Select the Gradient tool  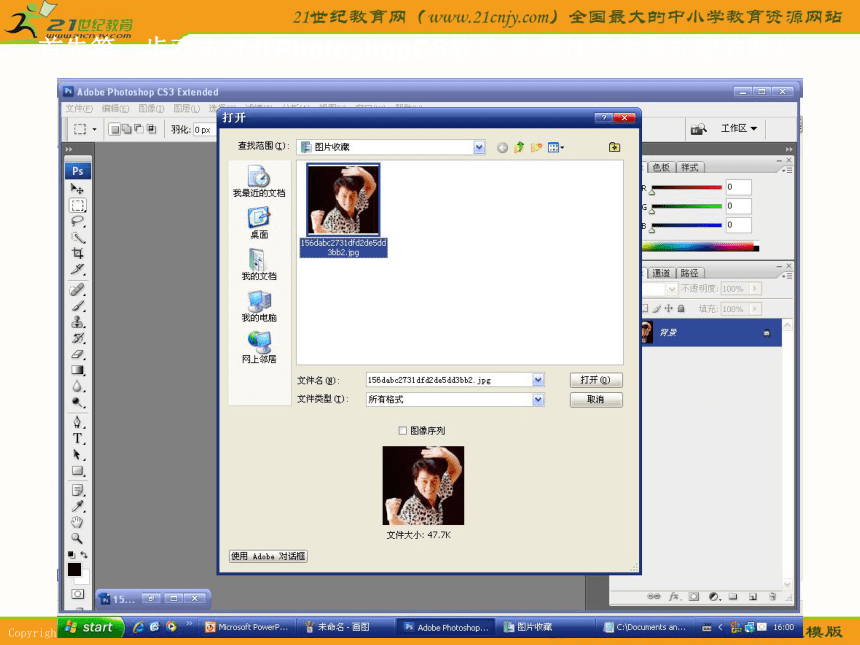77,370
